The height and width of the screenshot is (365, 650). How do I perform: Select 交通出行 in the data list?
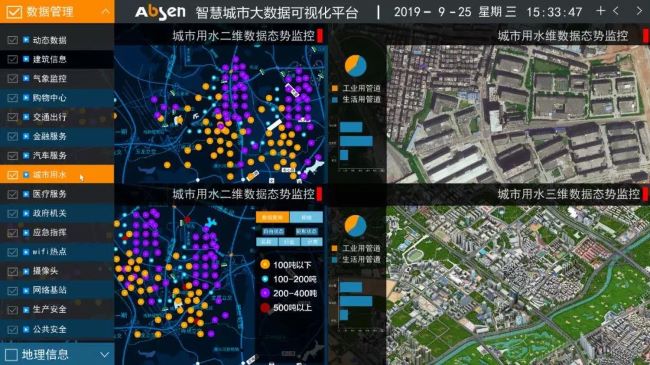57,117
